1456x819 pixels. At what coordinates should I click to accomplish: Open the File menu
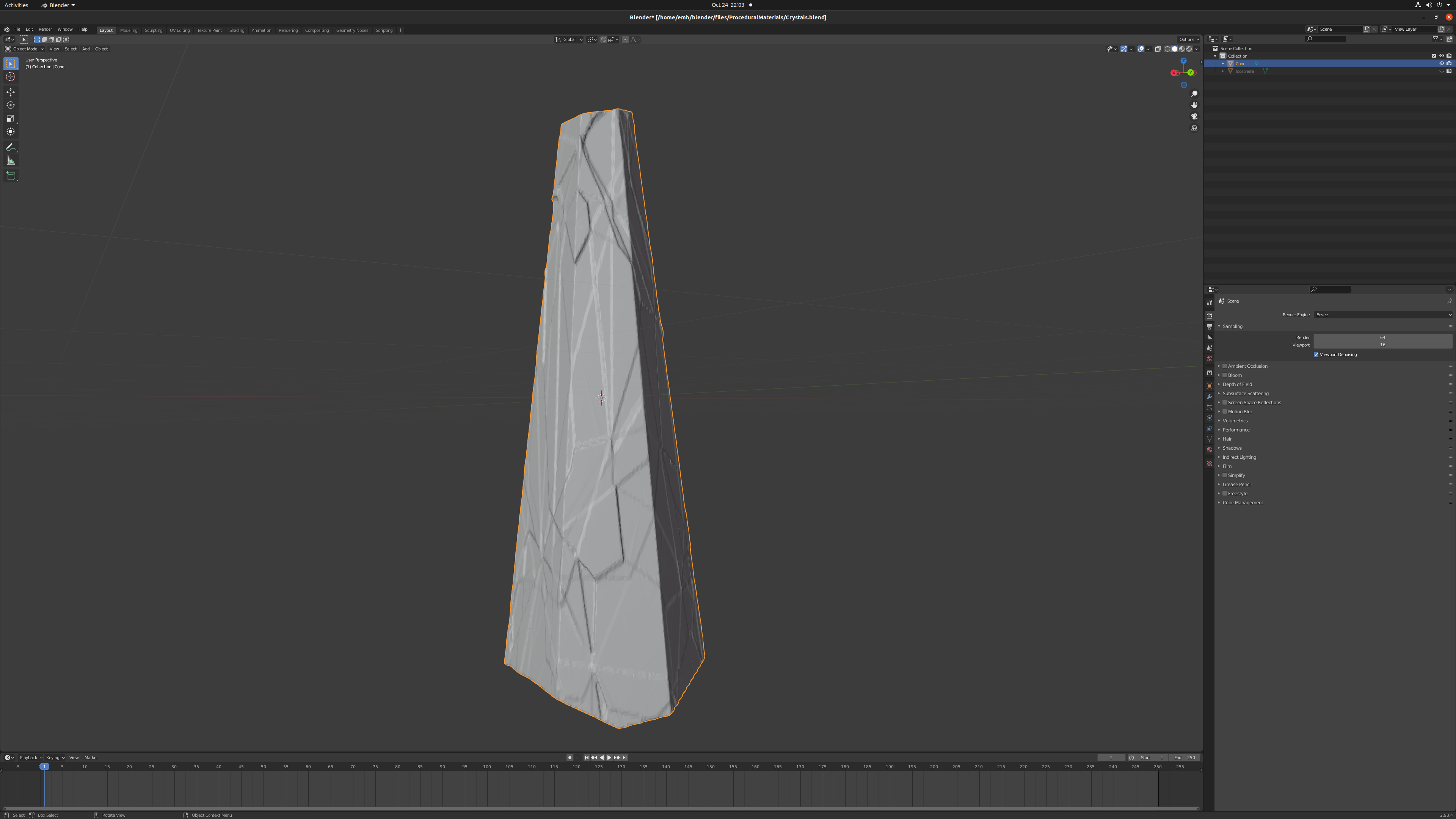[16, 30]
